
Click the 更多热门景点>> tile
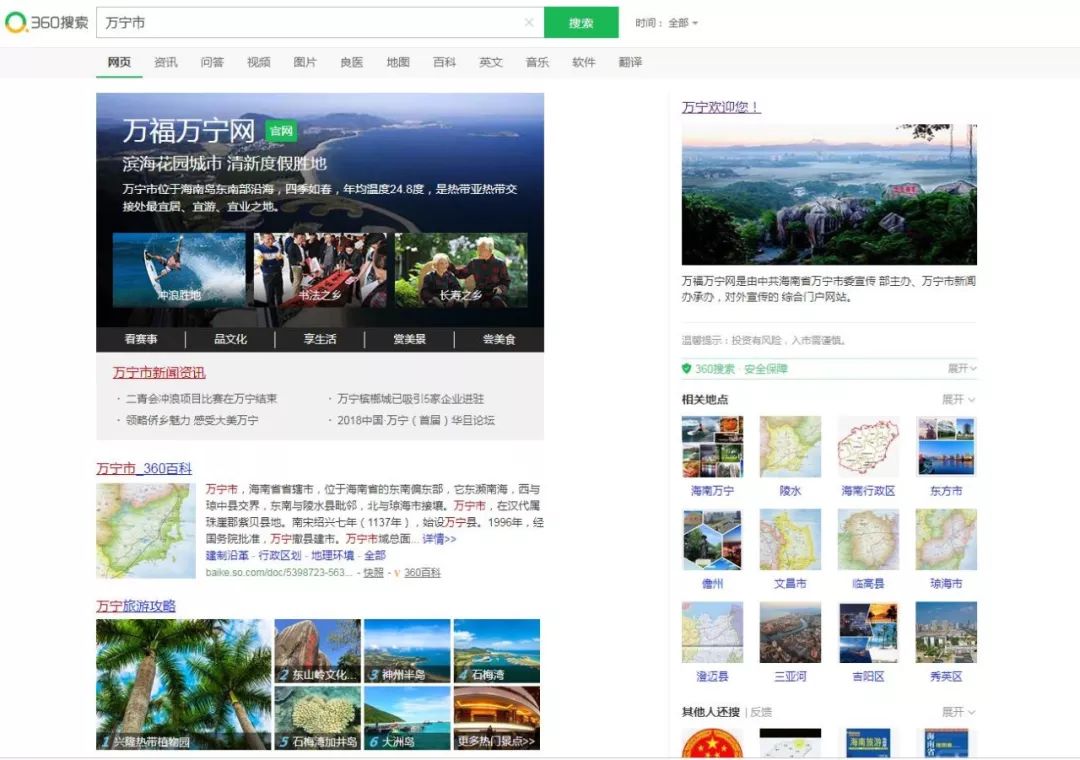tap(497, 717)
